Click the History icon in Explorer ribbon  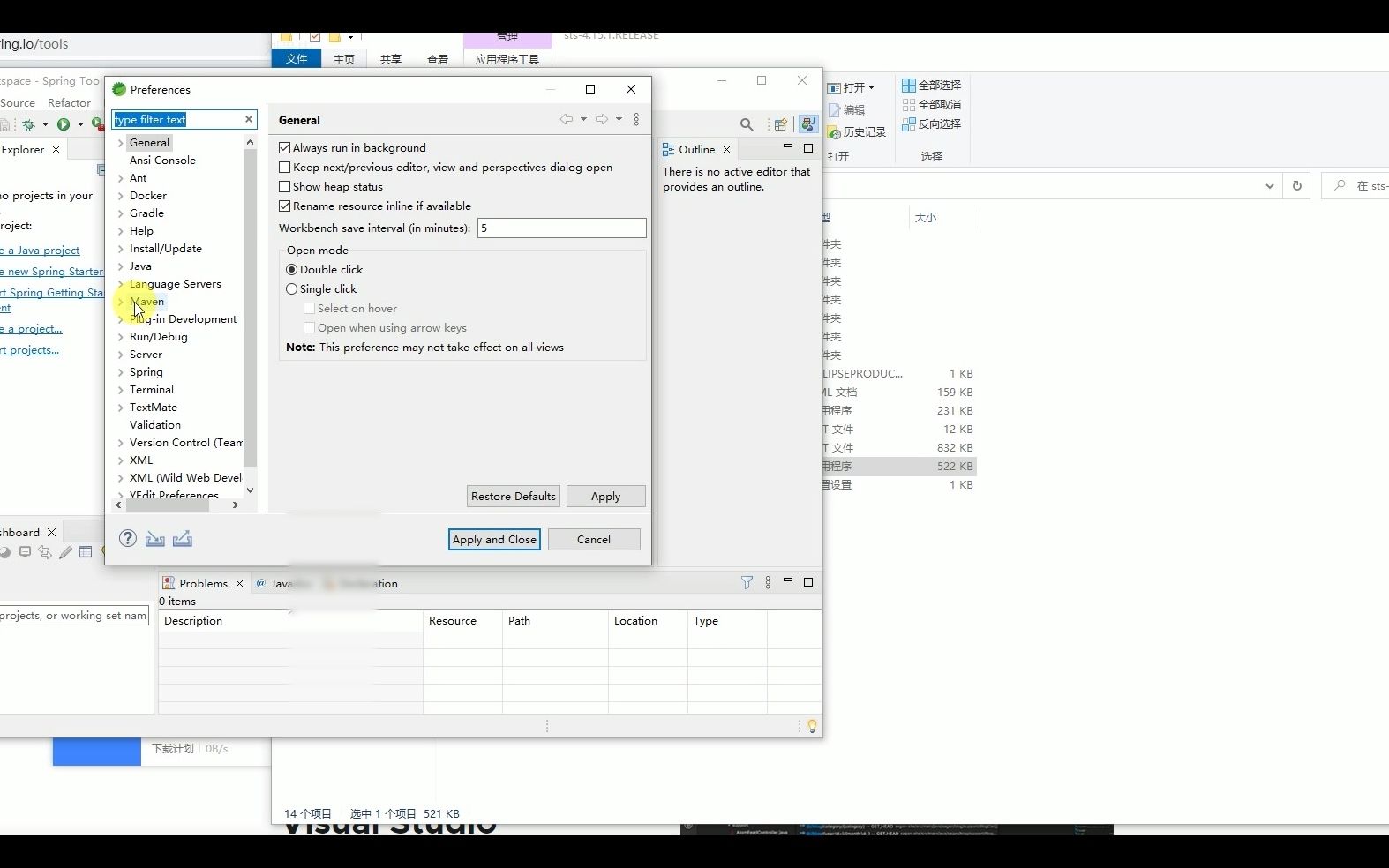pyautogui.click(x=834, y=132)
